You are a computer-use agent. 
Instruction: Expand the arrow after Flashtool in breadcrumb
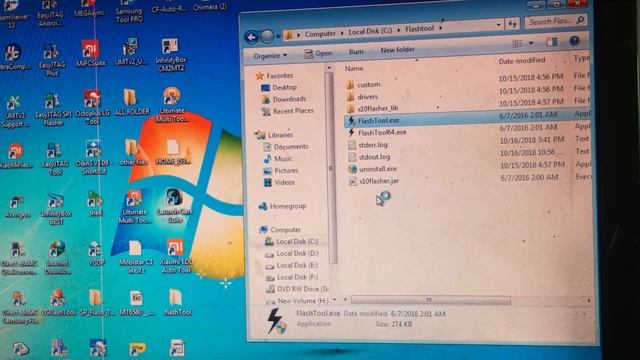click(441, 28)
